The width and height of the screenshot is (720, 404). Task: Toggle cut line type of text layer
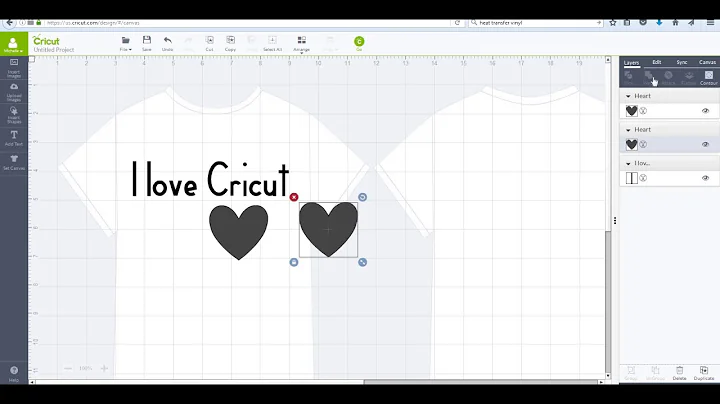pyautogui.click(x=643, y=178)
